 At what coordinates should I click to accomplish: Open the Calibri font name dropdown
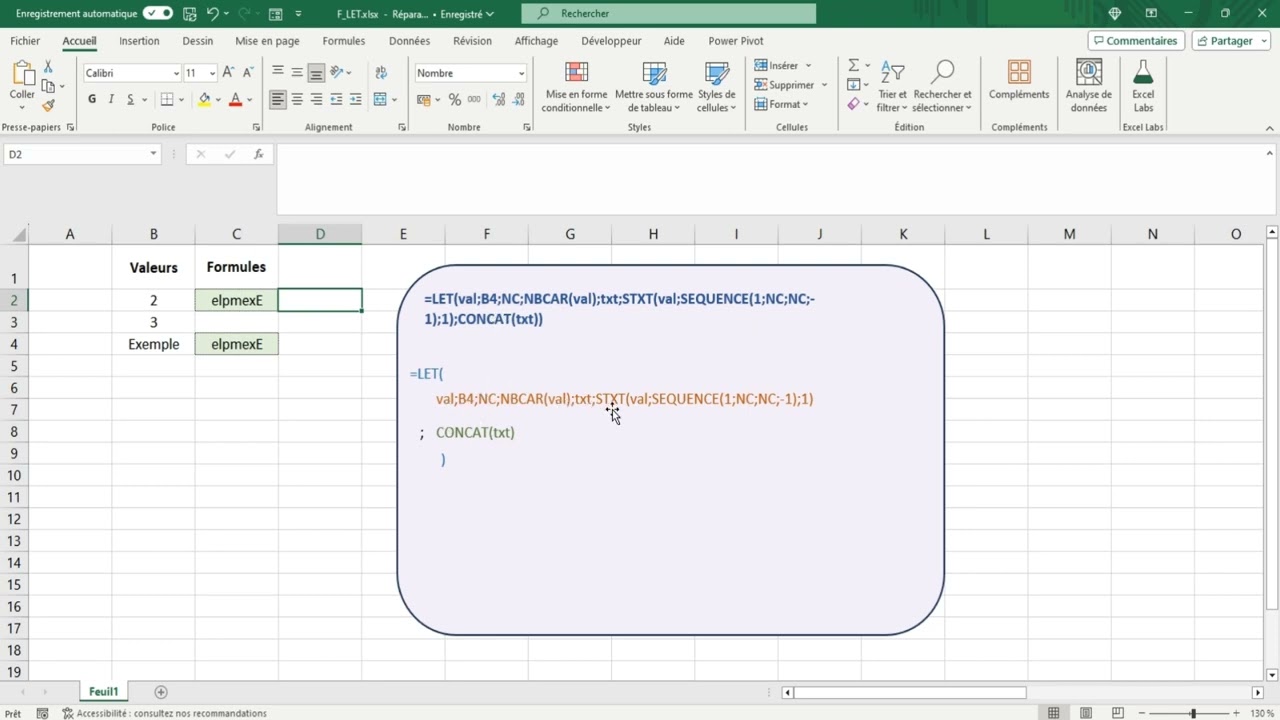[177, 73]
